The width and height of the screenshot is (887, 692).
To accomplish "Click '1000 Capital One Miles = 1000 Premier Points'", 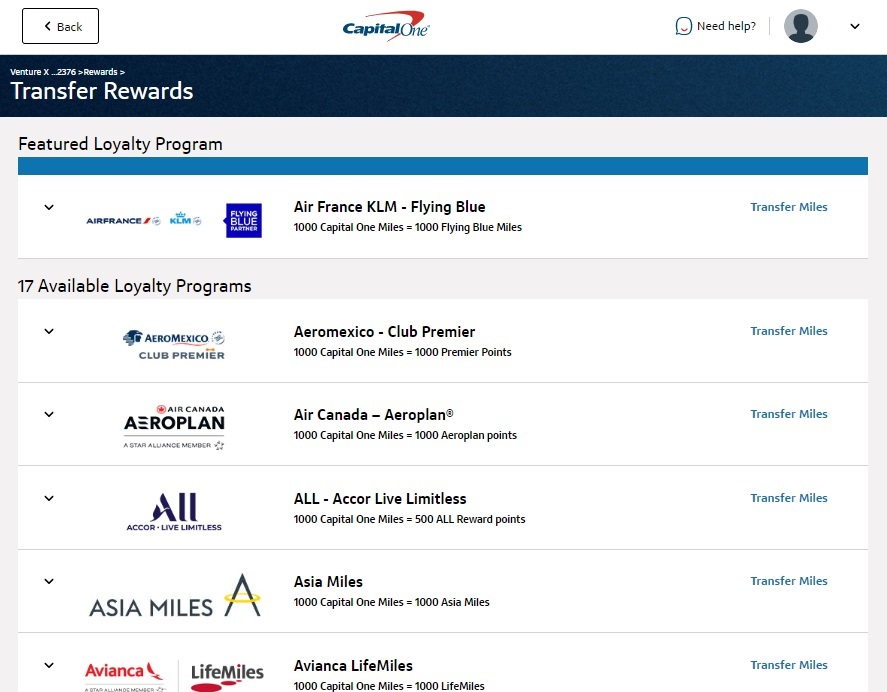I will tap(403, 352).
